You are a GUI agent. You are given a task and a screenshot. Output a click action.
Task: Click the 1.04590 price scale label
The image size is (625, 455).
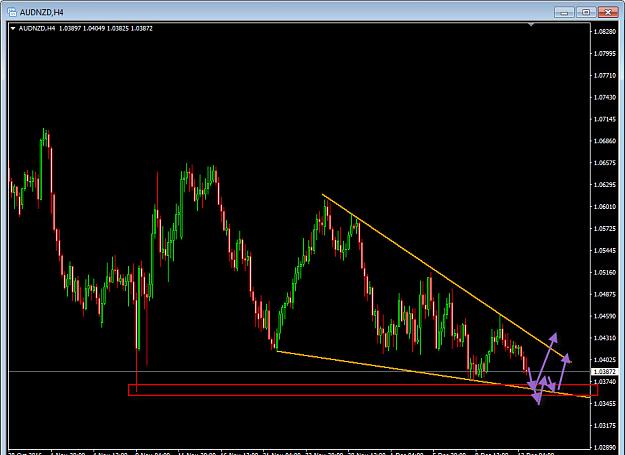point(605,316)
